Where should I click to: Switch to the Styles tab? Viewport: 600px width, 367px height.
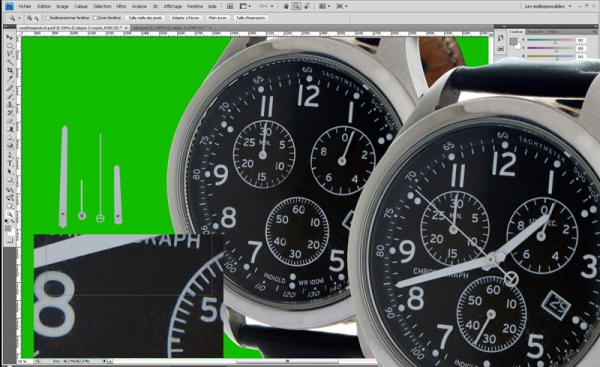[553, 32]
